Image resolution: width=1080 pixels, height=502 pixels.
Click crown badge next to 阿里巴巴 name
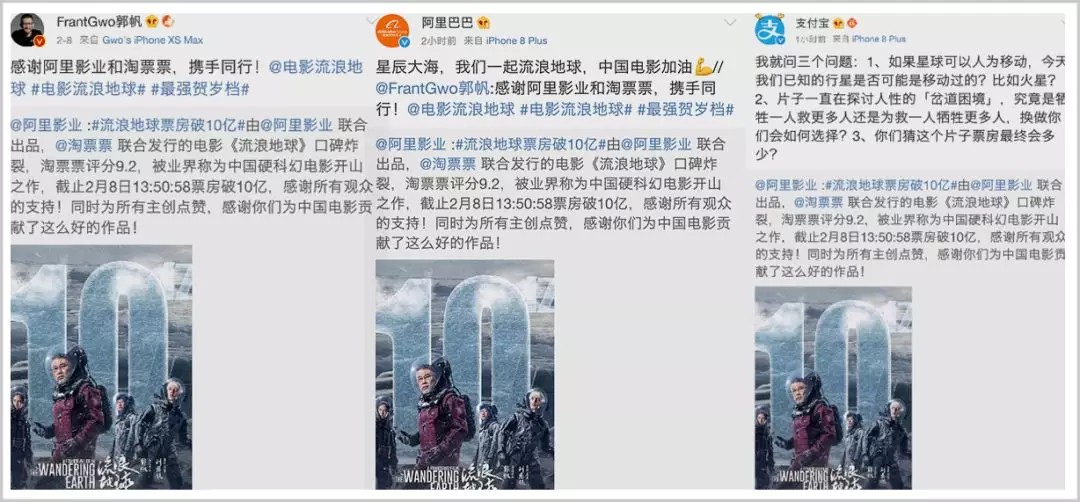(x=484, y=22)
